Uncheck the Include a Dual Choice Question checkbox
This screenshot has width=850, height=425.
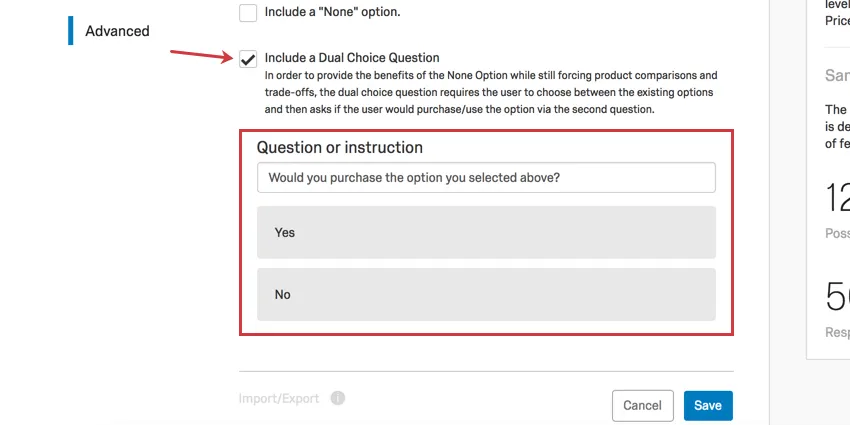248,58
